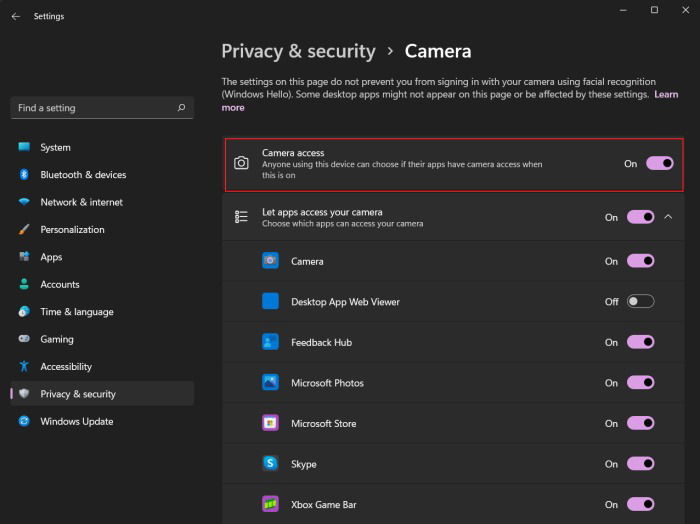Screen dimensions: 700x524
Task: Click the Feedback Hub app icon
Action: (x=270, y=342)
